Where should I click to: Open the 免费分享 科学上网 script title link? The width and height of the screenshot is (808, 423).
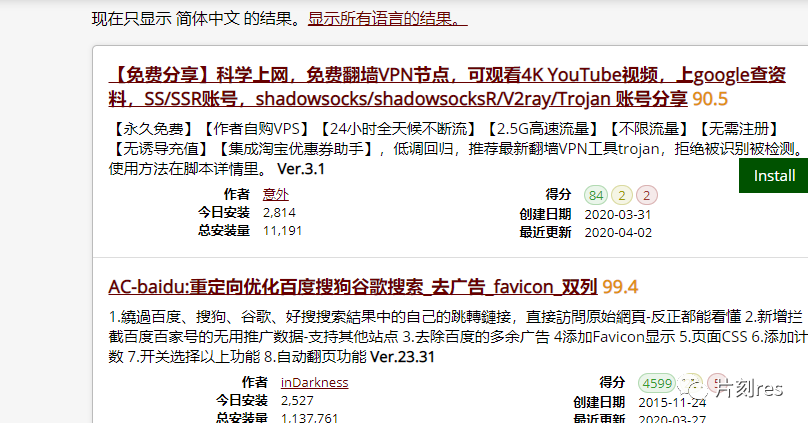coord(447,87)
